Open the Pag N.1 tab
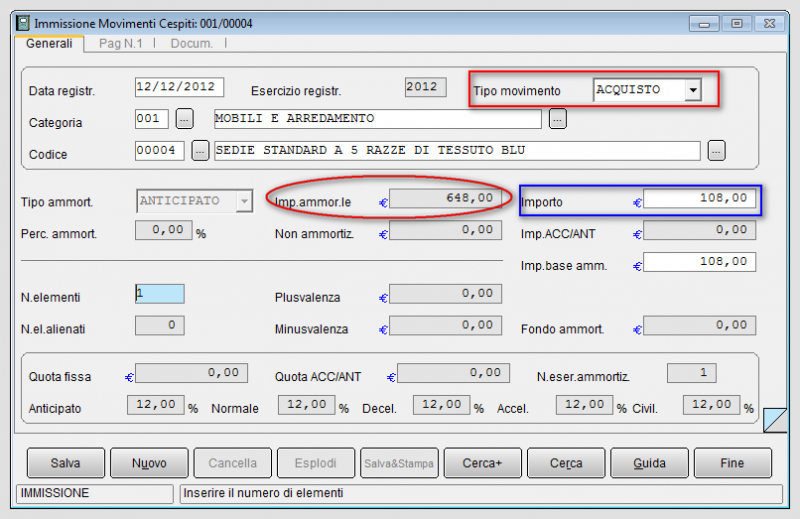The width and height of the screenshot is (800, 519). coord(121,43)
